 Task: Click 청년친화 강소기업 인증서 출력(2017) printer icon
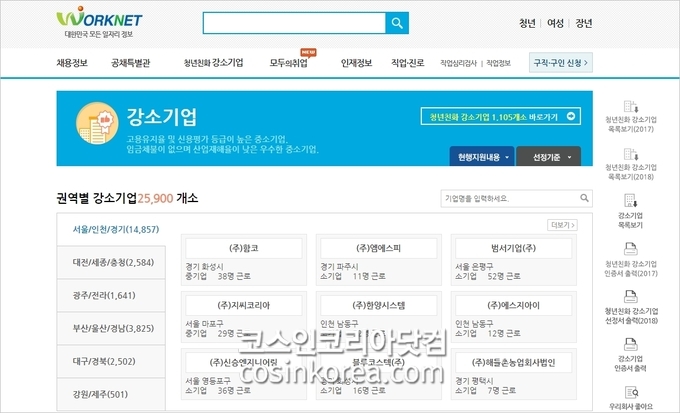point(631,249)
